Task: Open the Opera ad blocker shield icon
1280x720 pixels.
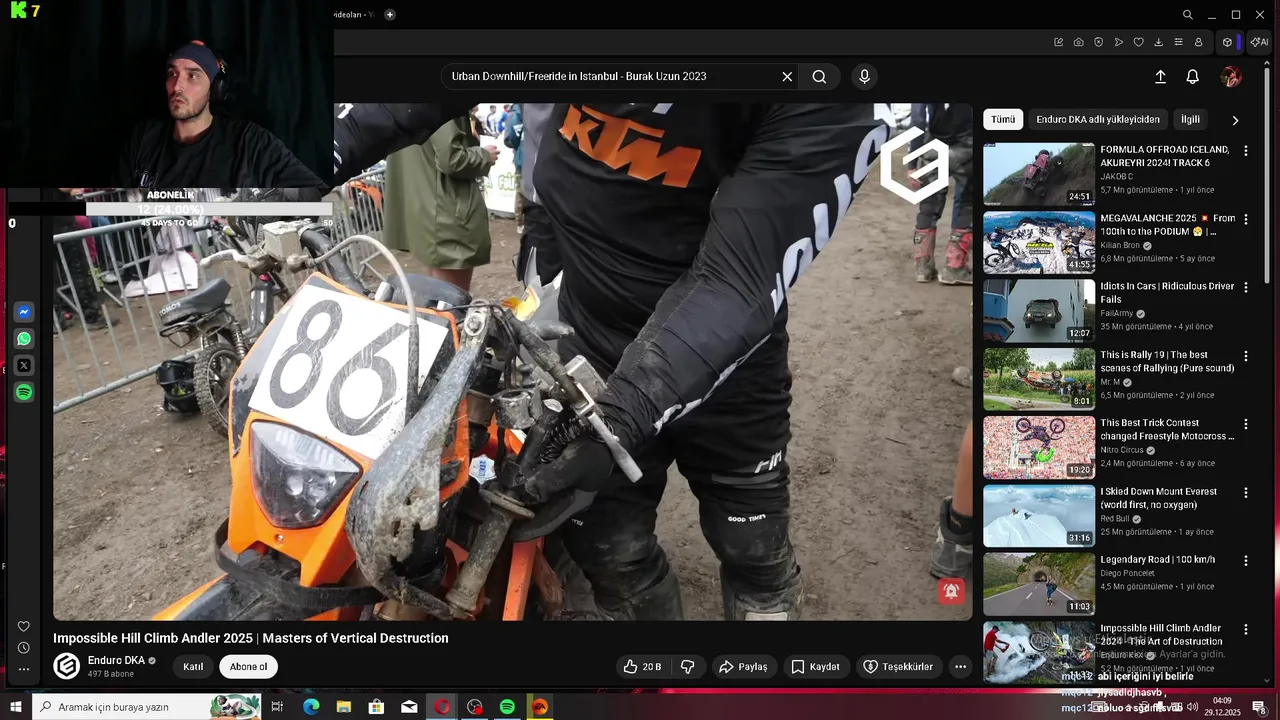Action: [1098, 42]
